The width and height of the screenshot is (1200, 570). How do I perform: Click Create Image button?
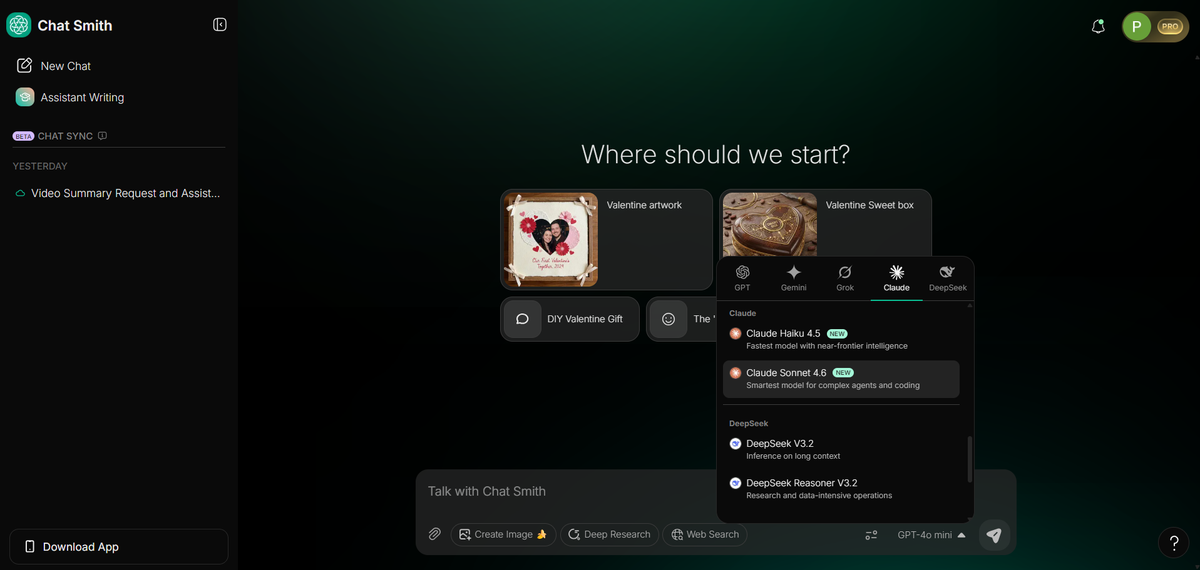coord(503,535)
